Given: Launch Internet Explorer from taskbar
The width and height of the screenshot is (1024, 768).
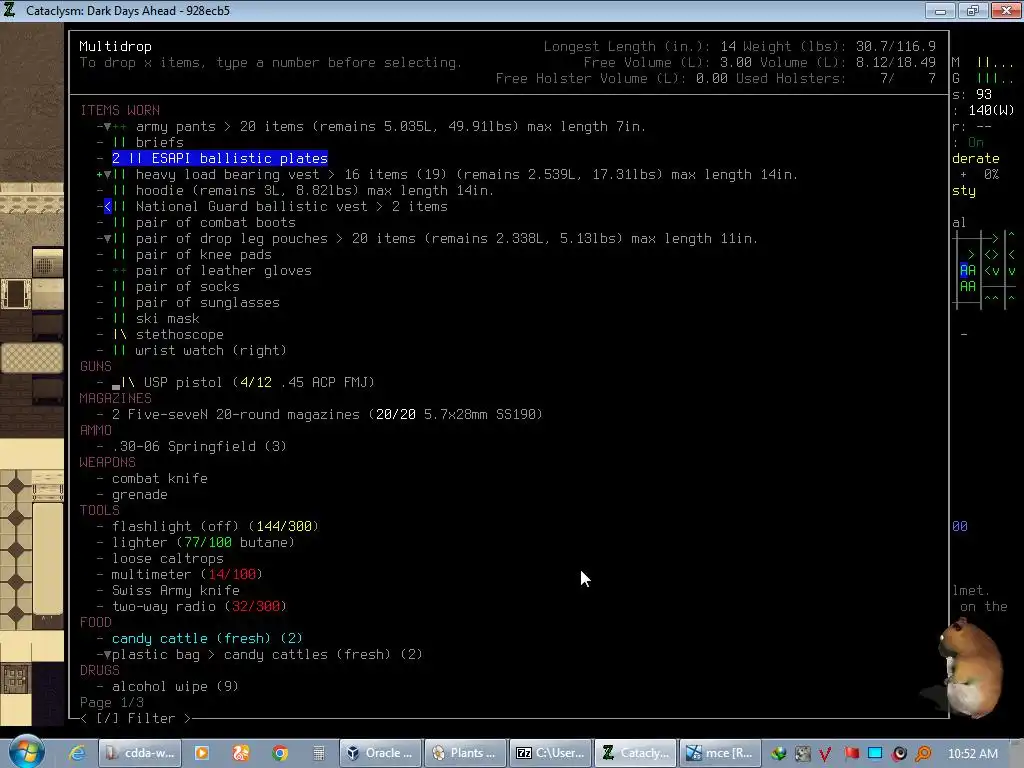Looking at the screenshot, I should tap(77, 753).
